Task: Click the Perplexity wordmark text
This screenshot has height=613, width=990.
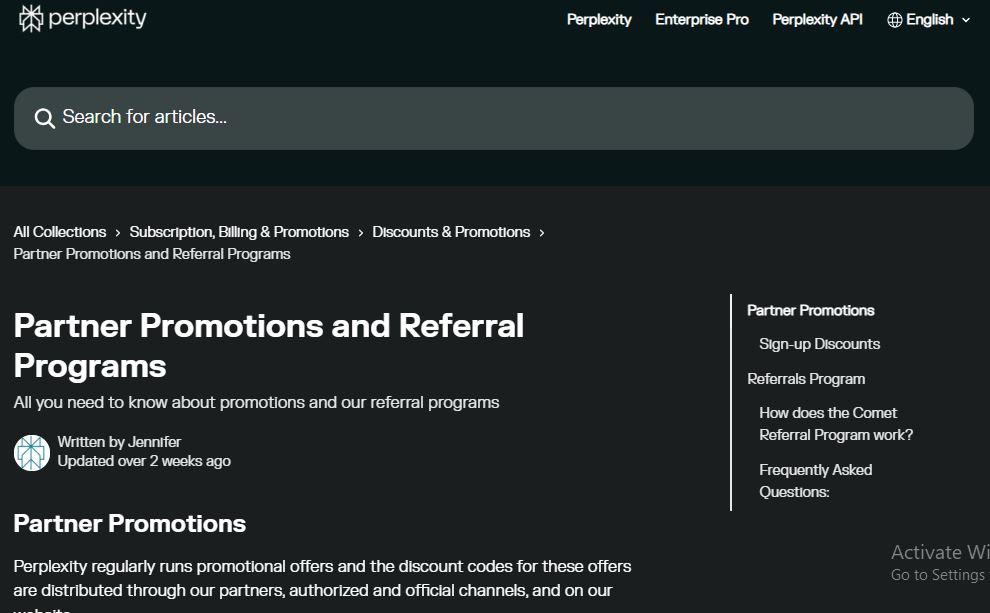Action: pos(98,18)
